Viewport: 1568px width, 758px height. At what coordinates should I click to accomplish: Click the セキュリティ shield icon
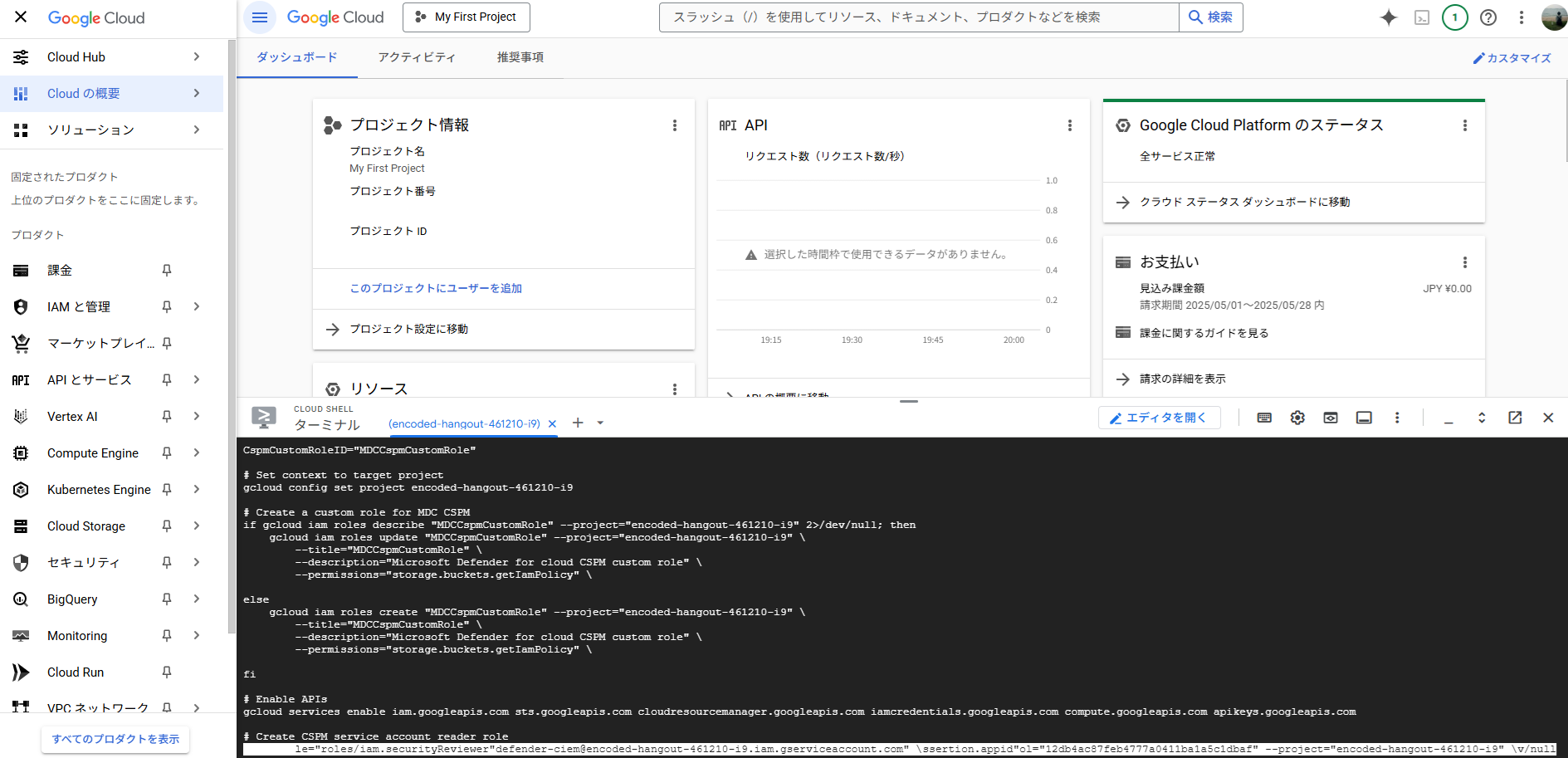[21, 563]
